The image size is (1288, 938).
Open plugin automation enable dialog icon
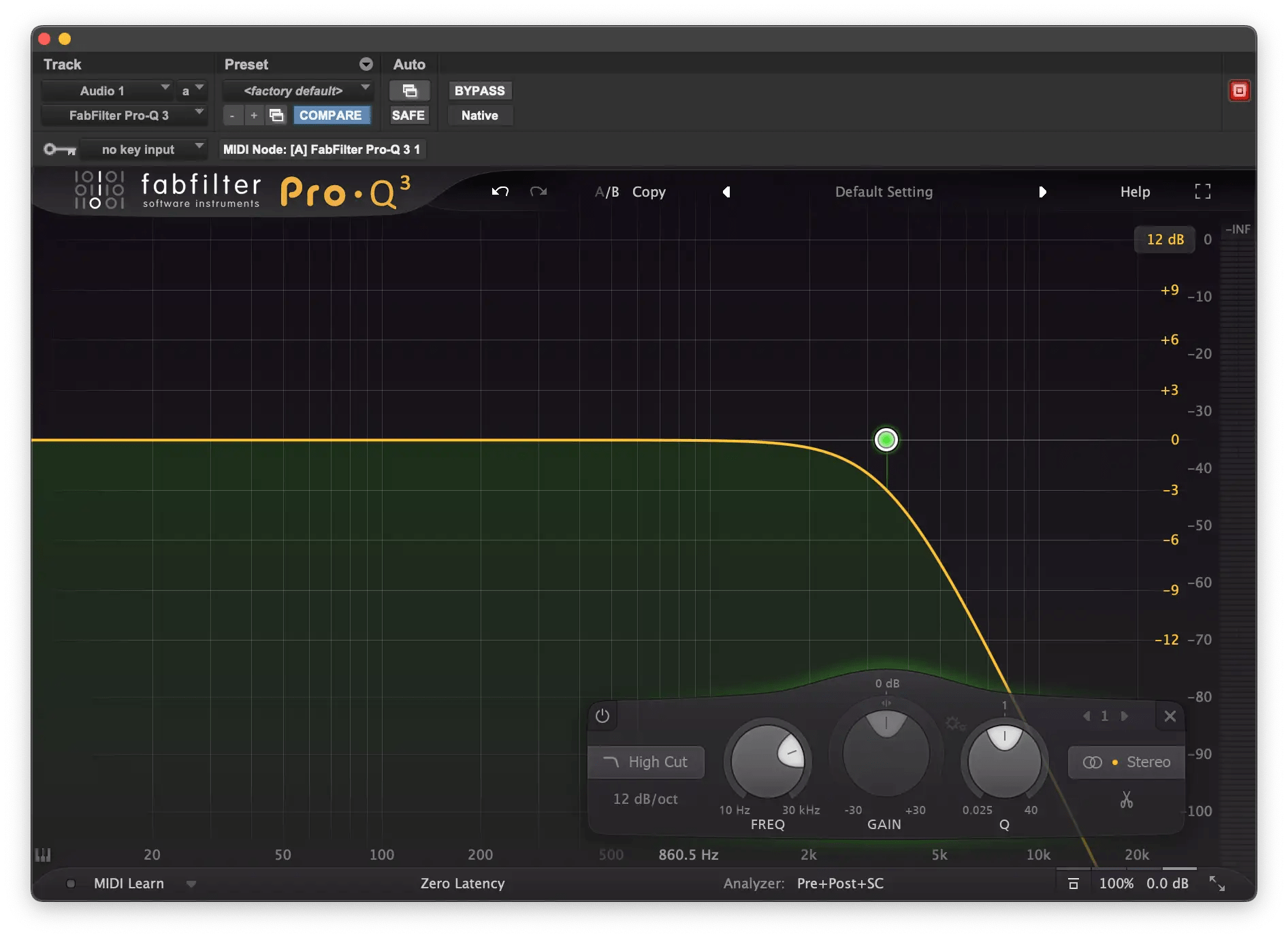pyautogui.click(x=409, y=91)
